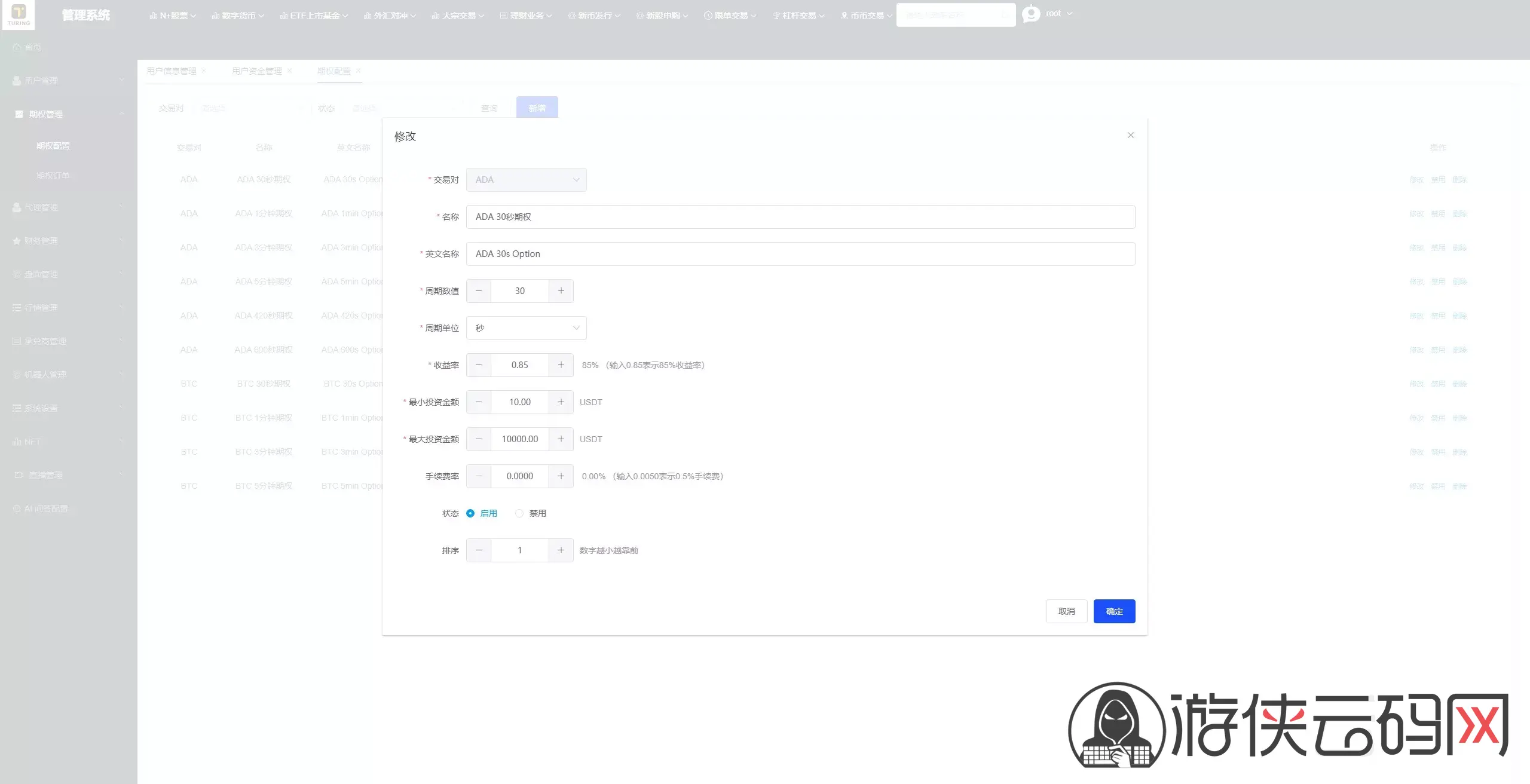Screen dimensions: 1530x784
Task: Click the icon beside AI 问答配置
Action: click(17, 509)
